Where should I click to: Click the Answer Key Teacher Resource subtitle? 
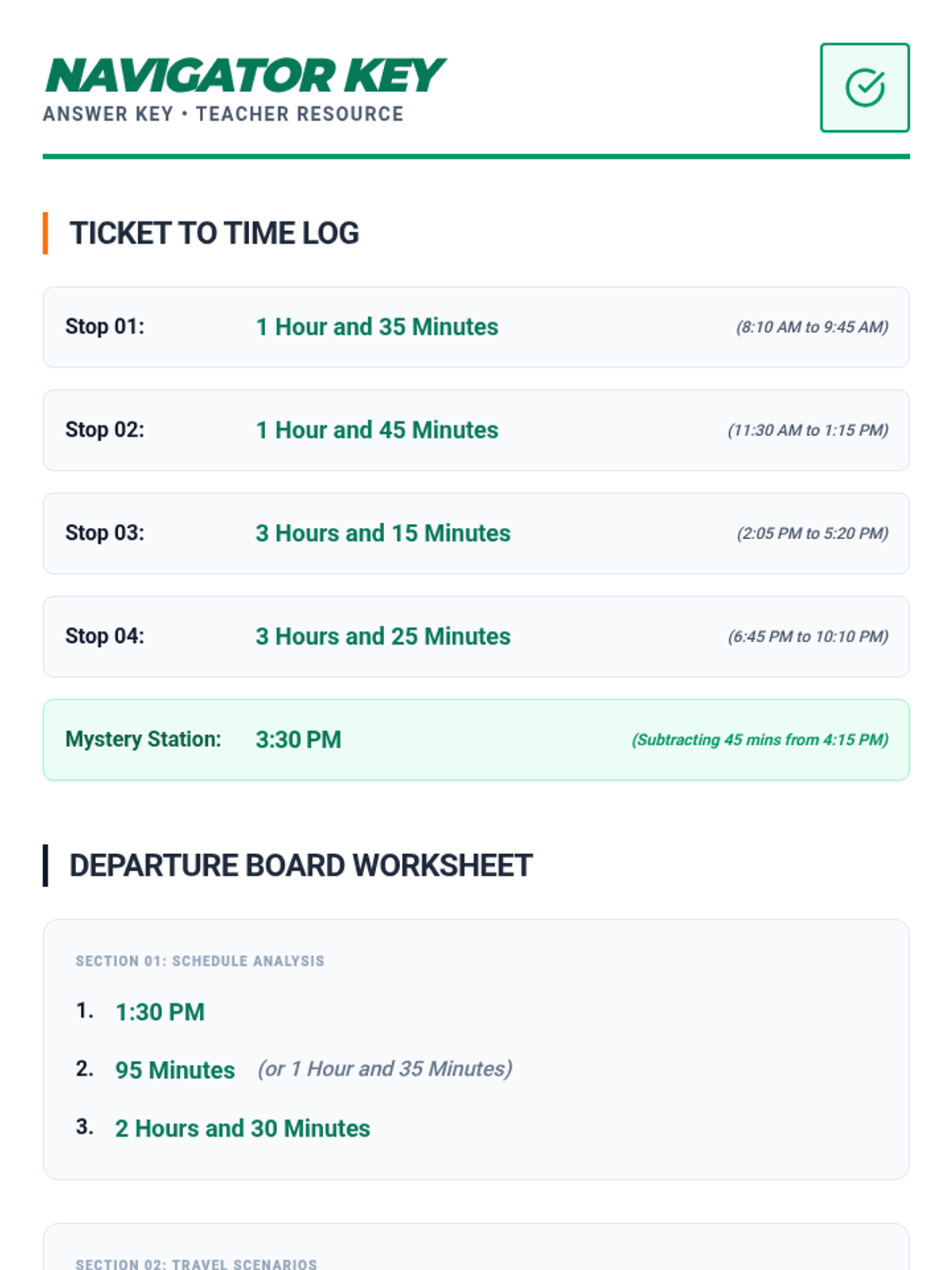(x=223, y=114)
